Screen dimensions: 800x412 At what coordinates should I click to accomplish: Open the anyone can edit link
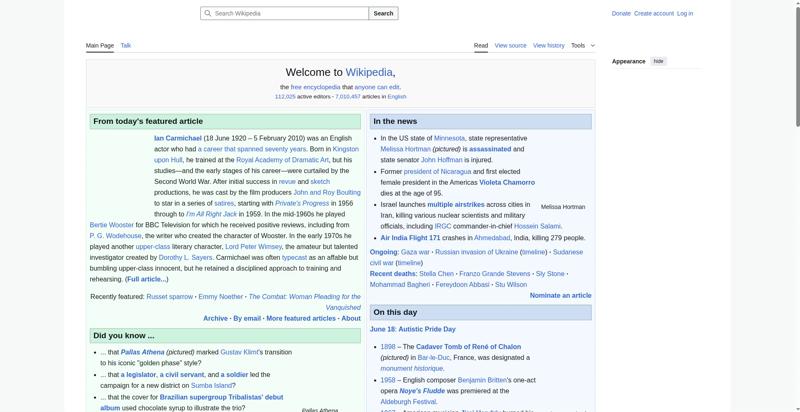click(377, 87)
